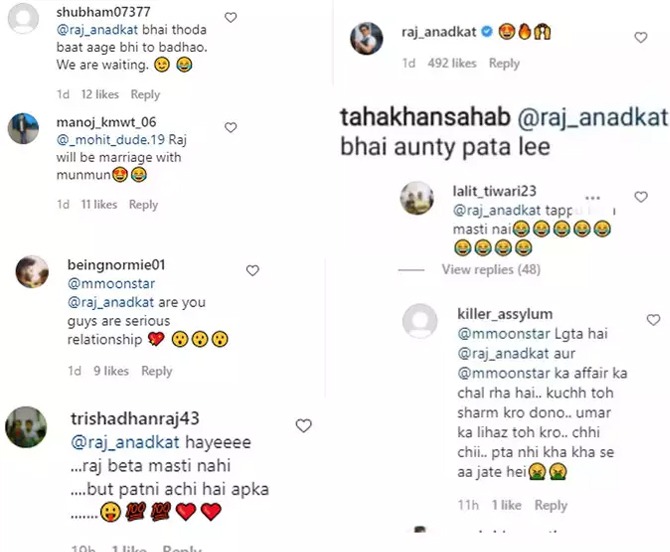Like killer_assylum's comment with the heart icon

click(653, 320)
